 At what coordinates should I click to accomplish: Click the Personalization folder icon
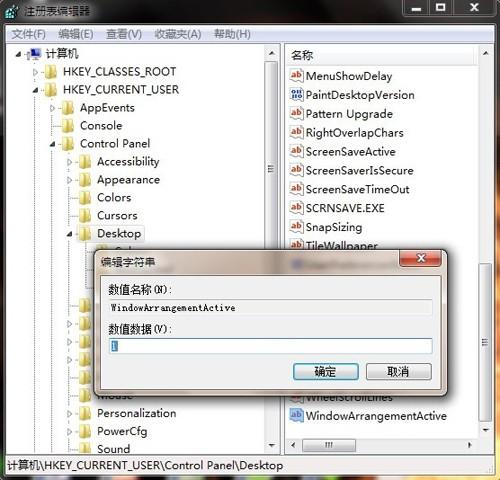[x=85, y=414]
